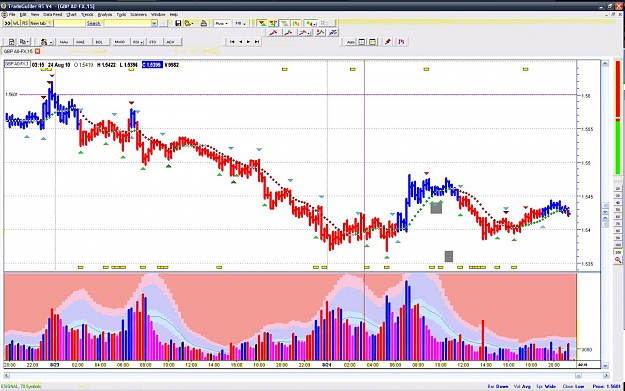Open the Help menu
The height and width of the screenshot is (391, 625).
(174, 14)
